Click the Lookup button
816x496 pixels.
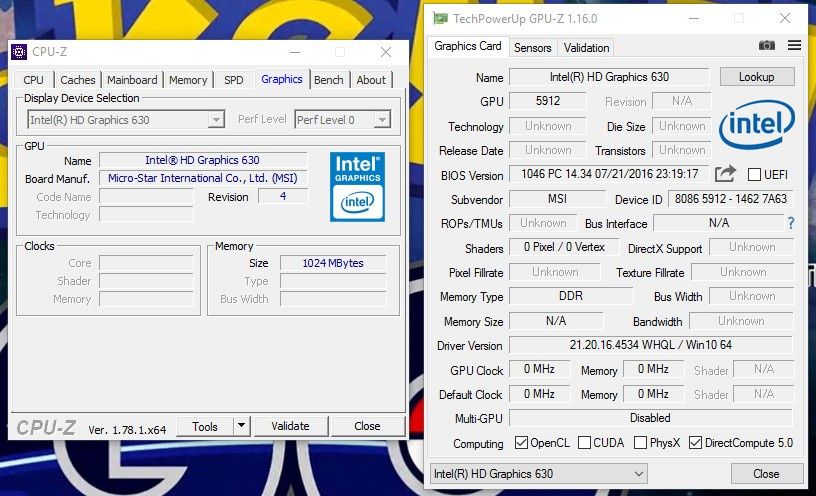[x=757, y=77]
